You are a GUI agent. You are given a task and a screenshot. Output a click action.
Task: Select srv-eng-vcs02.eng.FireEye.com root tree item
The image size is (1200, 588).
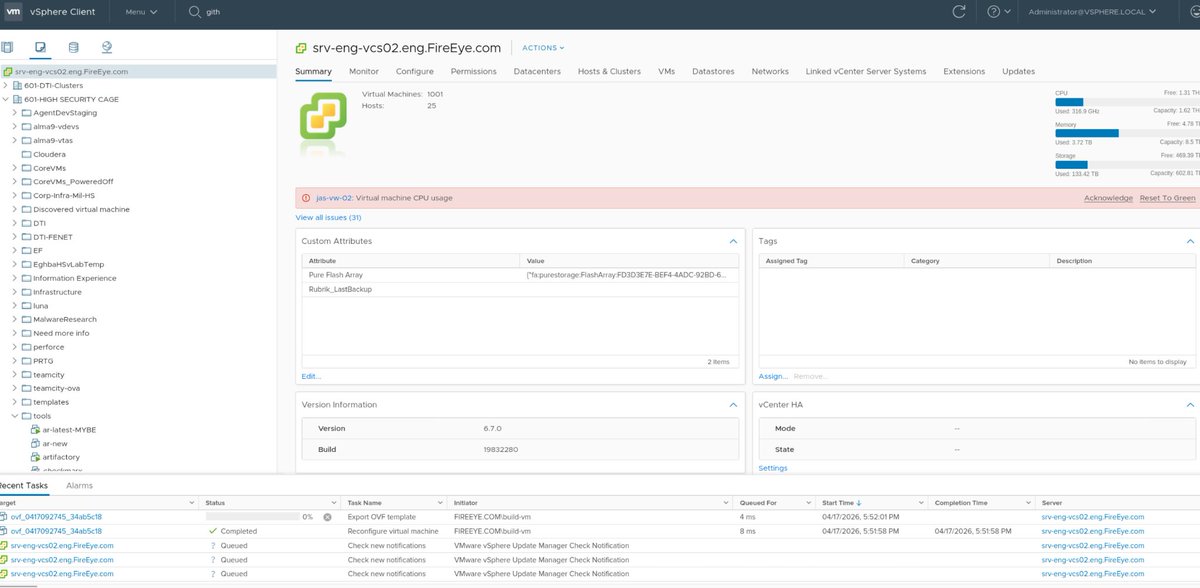click(x=138, y=71)
